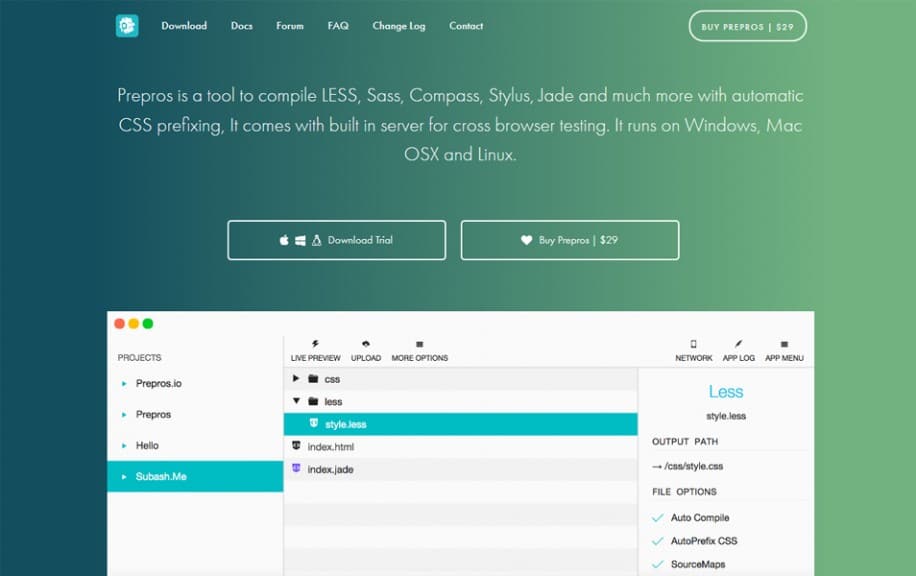Image resolution: width=916 pixels, height=576 pixels.
Task: Open the Change Log page
Action: click(x=398, y=27)
